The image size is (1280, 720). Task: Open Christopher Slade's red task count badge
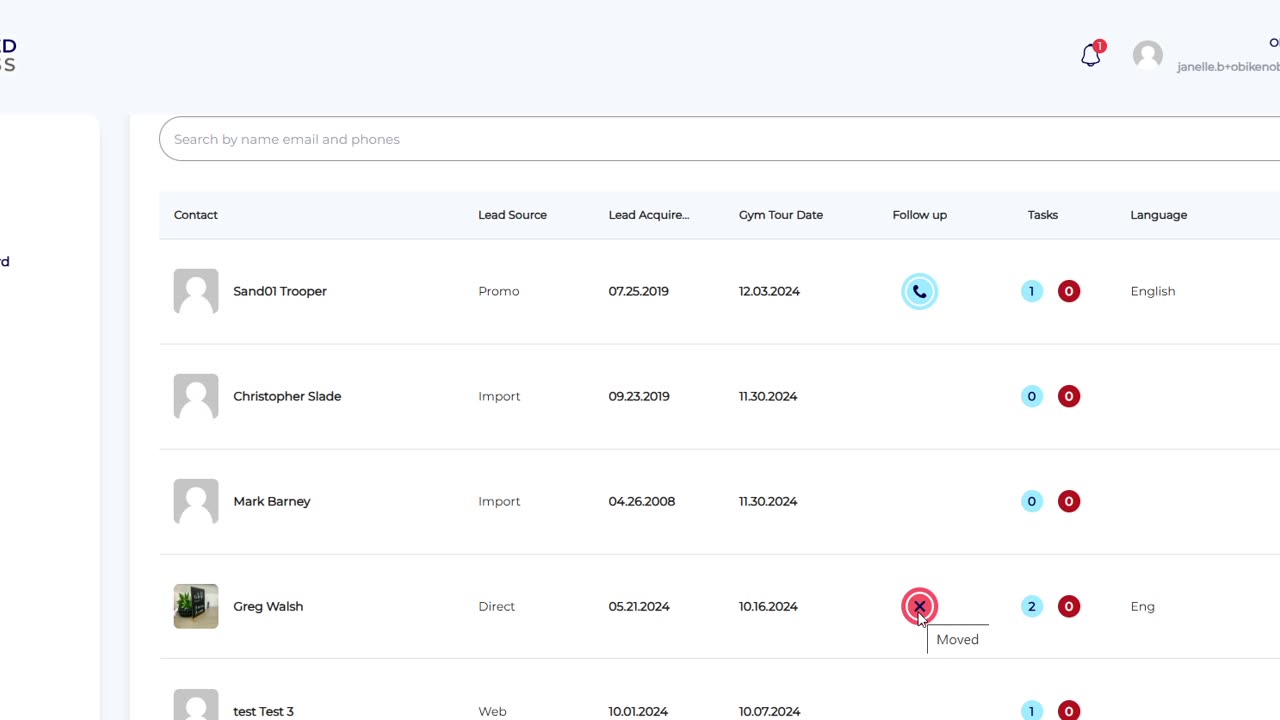click(x=1069, y=397)
